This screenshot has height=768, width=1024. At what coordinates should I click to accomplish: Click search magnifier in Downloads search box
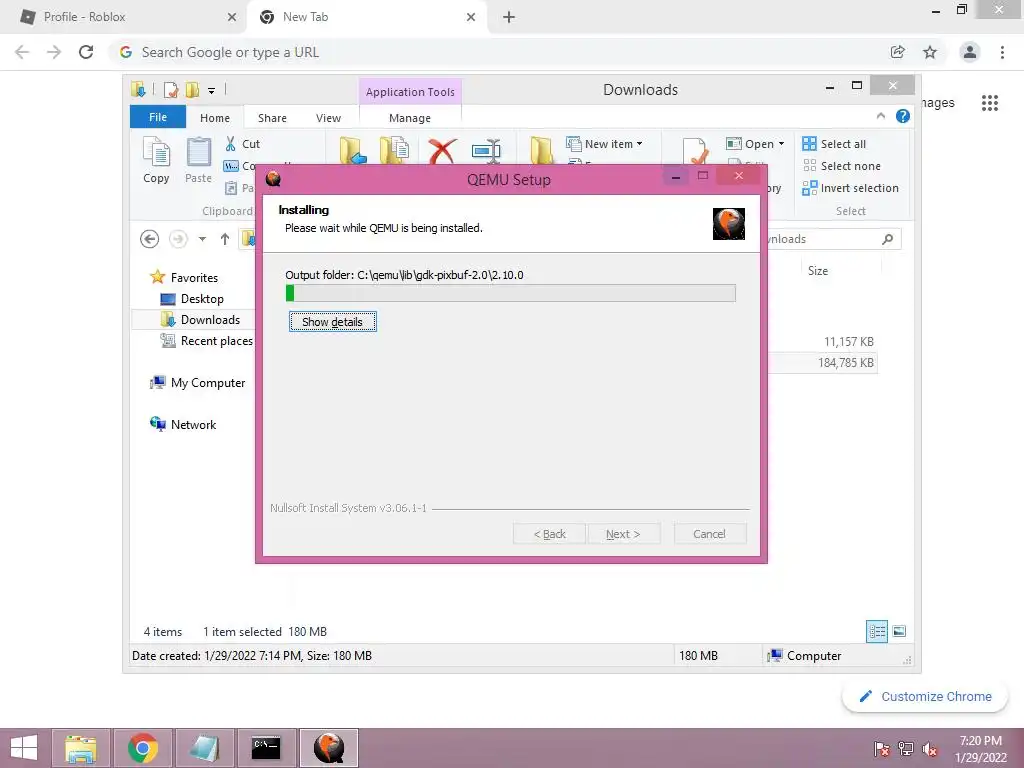tap(888, 239)
